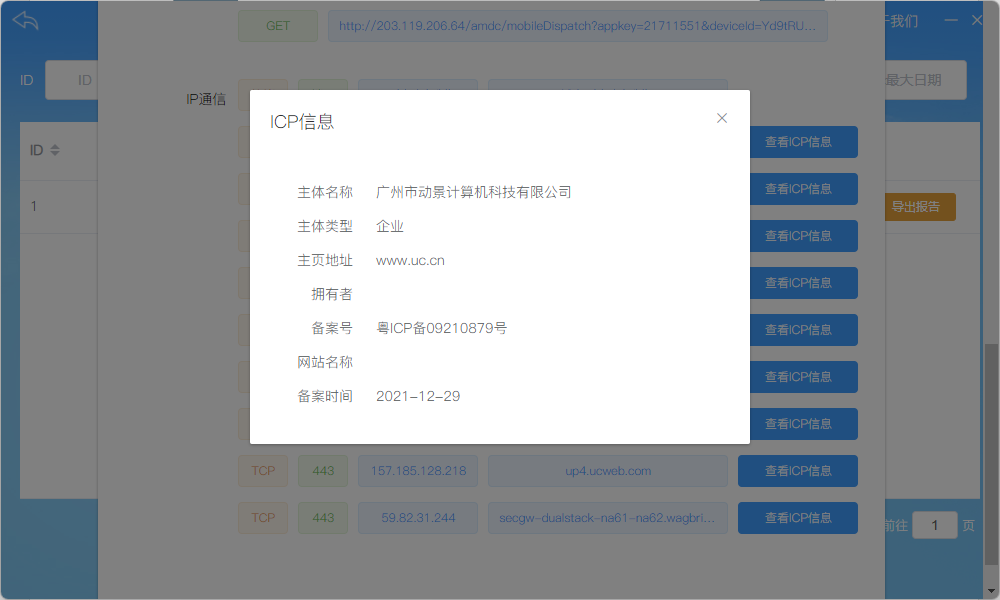Open the 最大日期 date field
Screen dimensions: 1000x600
pyautogui.click(x=925, y=80)
